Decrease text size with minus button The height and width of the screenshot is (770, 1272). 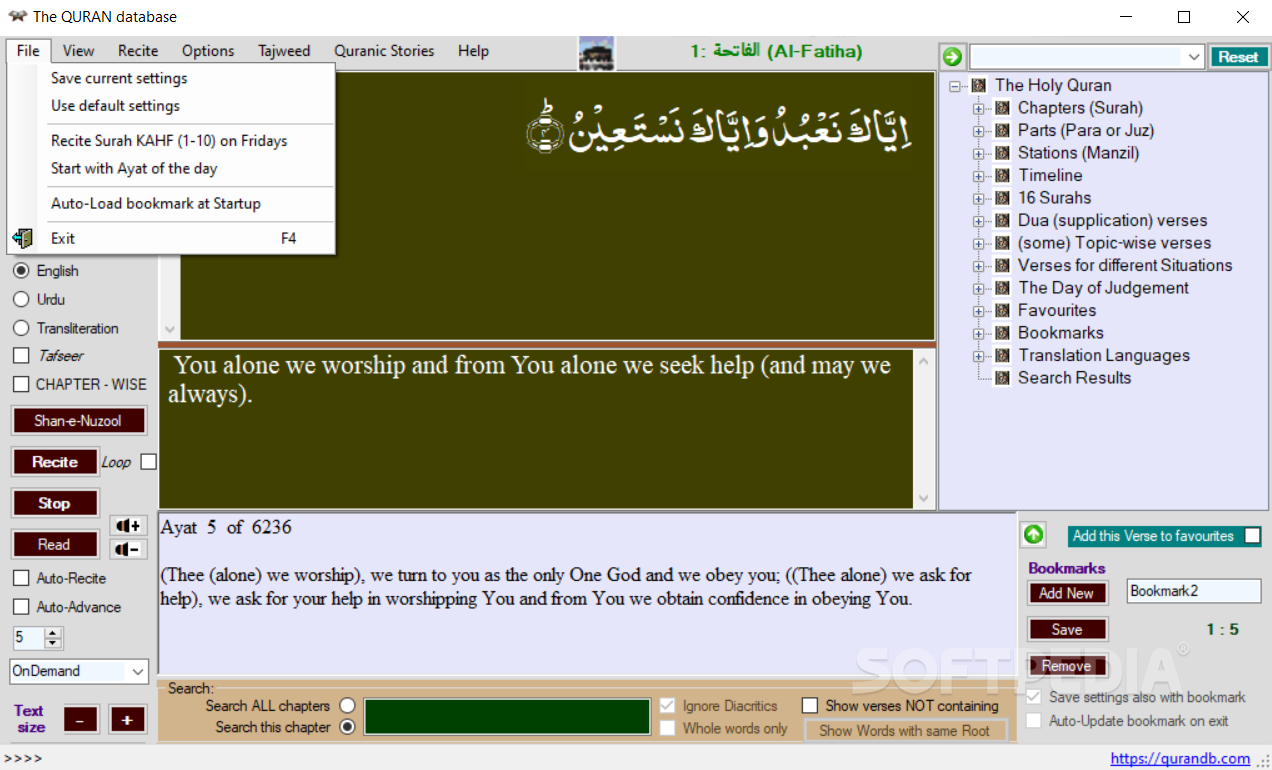[x=81, y=718]
